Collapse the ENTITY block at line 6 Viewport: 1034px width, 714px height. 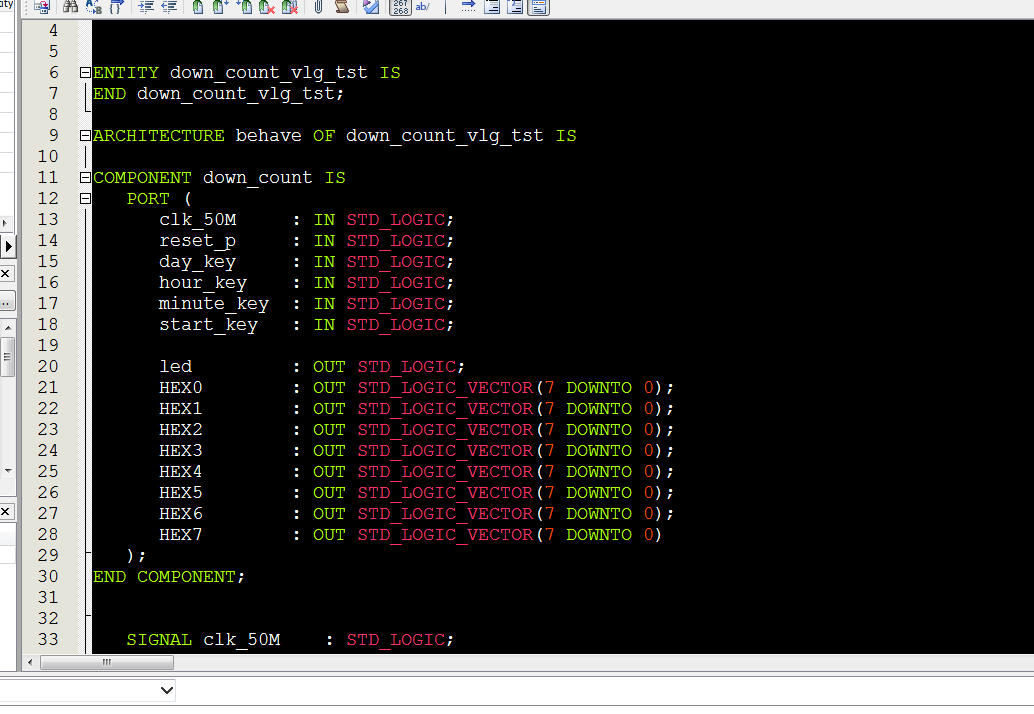[85, 73]
